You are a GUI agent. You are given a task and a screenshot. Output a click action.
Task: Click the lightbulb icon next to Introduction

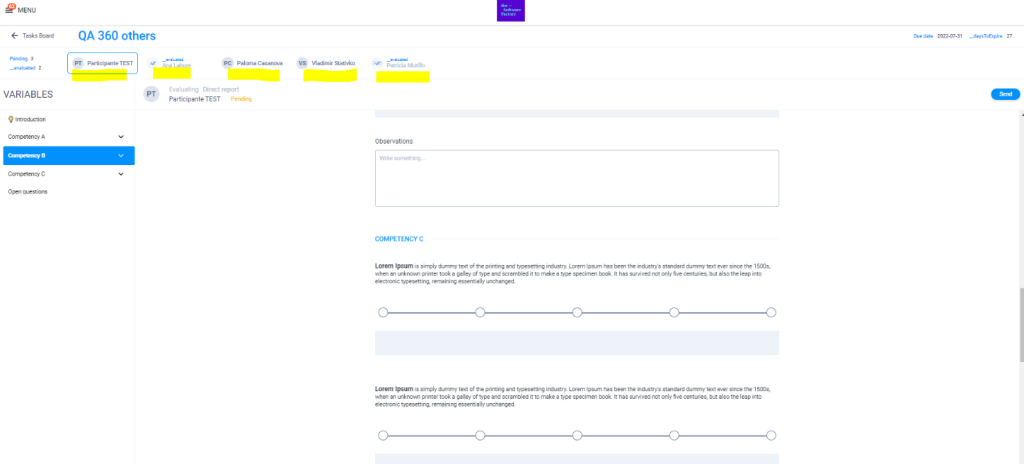point(10,119)
